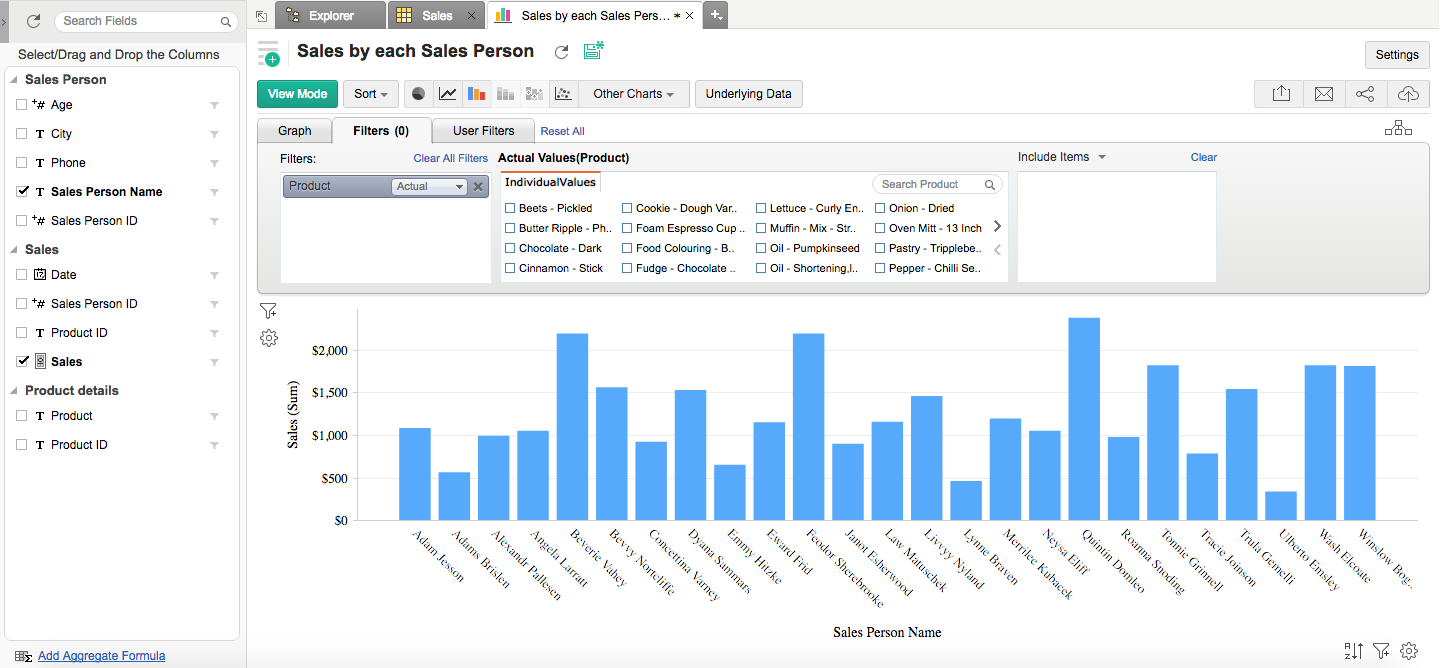Click the filter funnel icon above the Y-axis
Viewport: 1440px width, 668px height.
point(268,311)
